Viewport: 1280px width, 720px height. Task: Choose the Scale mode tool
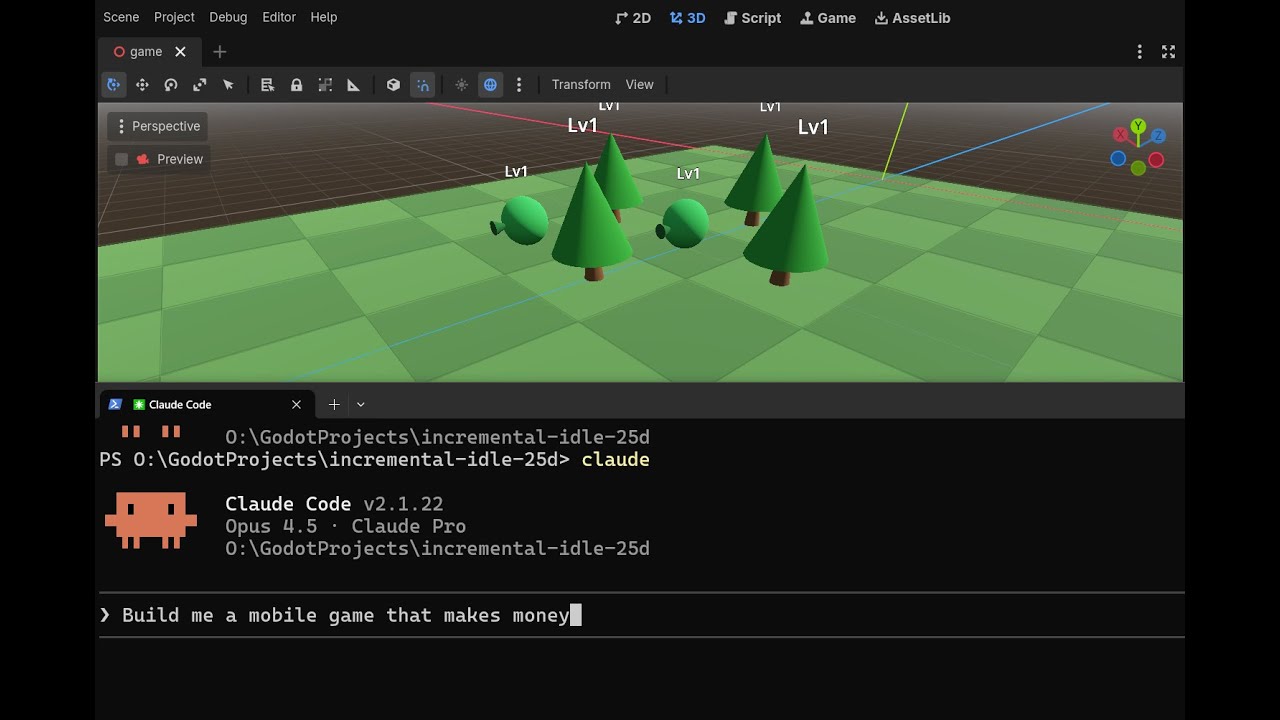(200, 85)
